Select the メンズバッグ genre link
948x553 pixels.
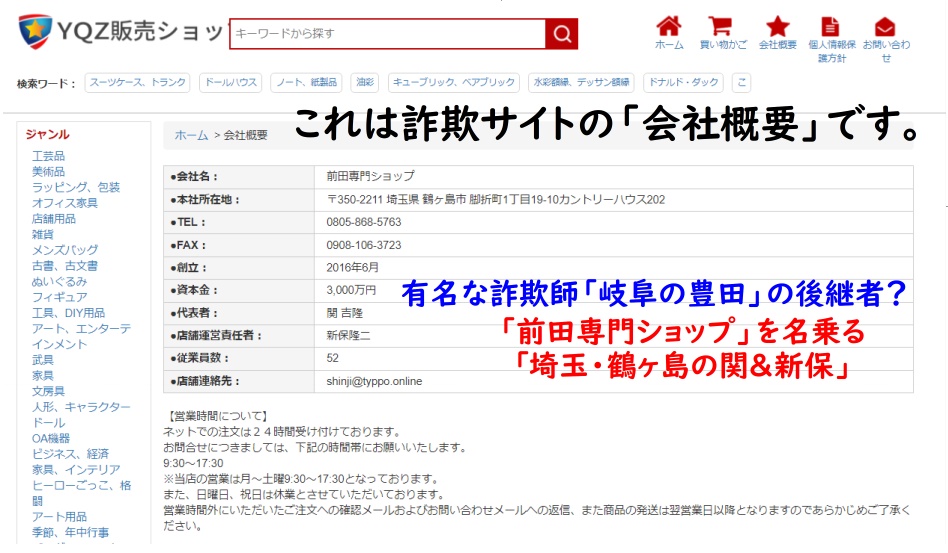(64, 250)
